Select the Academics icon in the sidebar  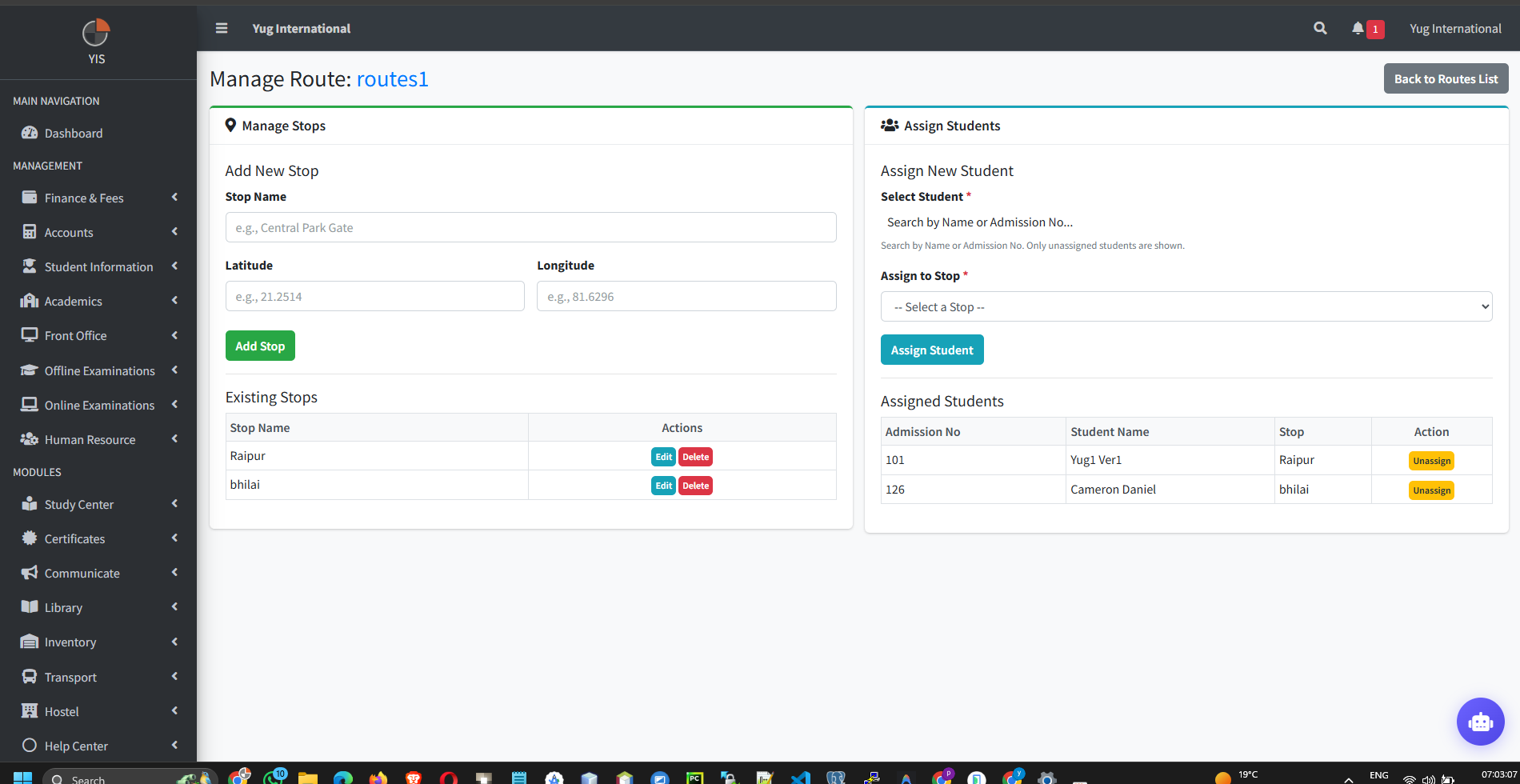click(x=29, y=301)
